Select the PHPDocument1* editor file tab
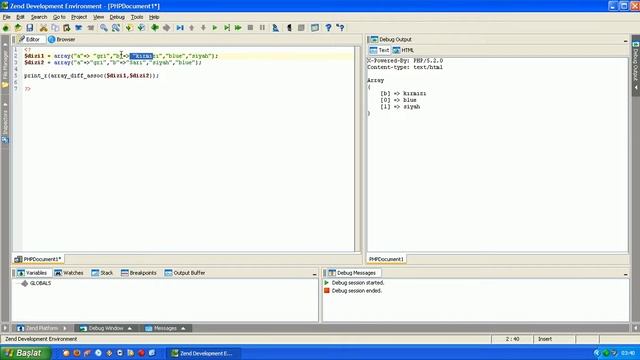Screen dimensions: 640x360 (38, 259)
